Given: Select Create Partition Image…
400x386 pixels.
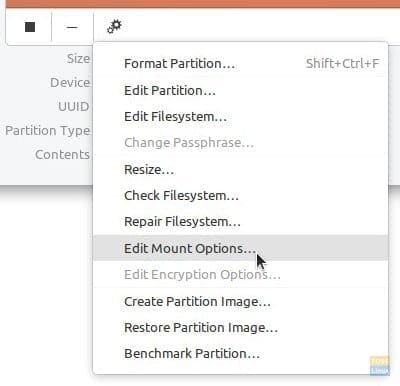Looking at the screenshot, I should pyautogui.click(x=241, y=301).
